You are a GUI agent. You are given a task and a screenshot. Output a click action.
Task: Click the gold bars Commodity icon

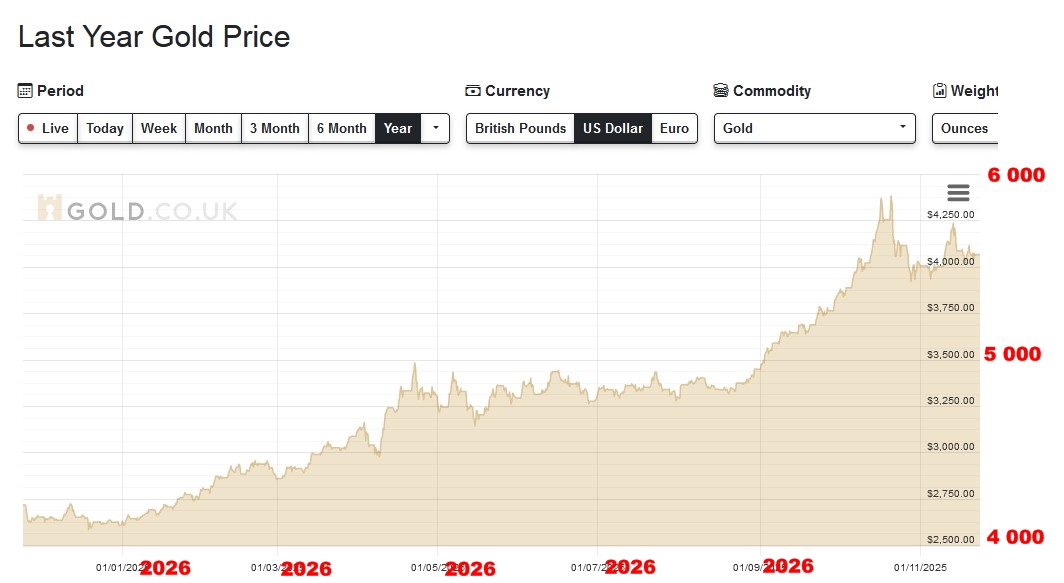721,91
